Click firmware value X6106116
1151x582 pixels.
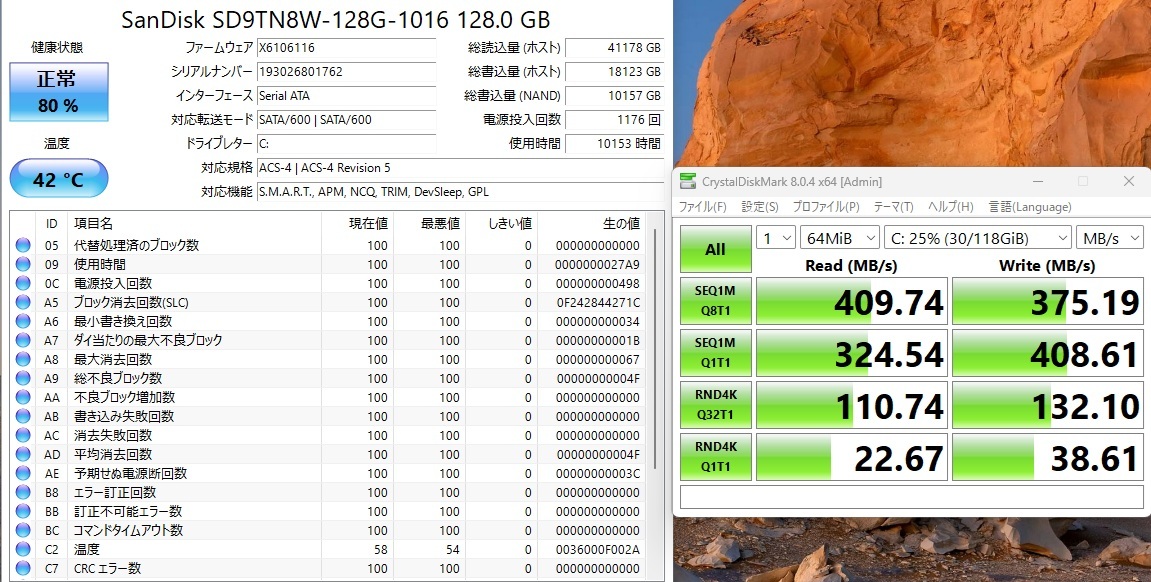[x=346, y=48]
